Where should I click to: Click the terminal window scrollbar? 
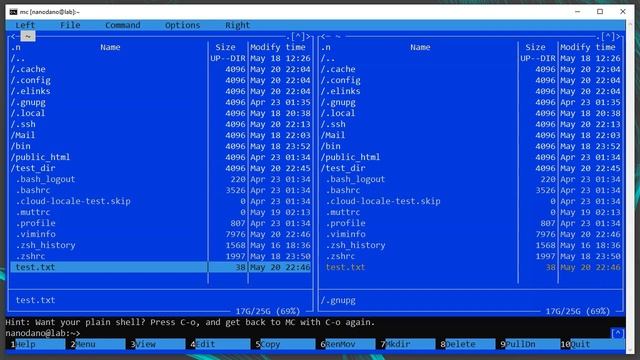tap(631, 186)
